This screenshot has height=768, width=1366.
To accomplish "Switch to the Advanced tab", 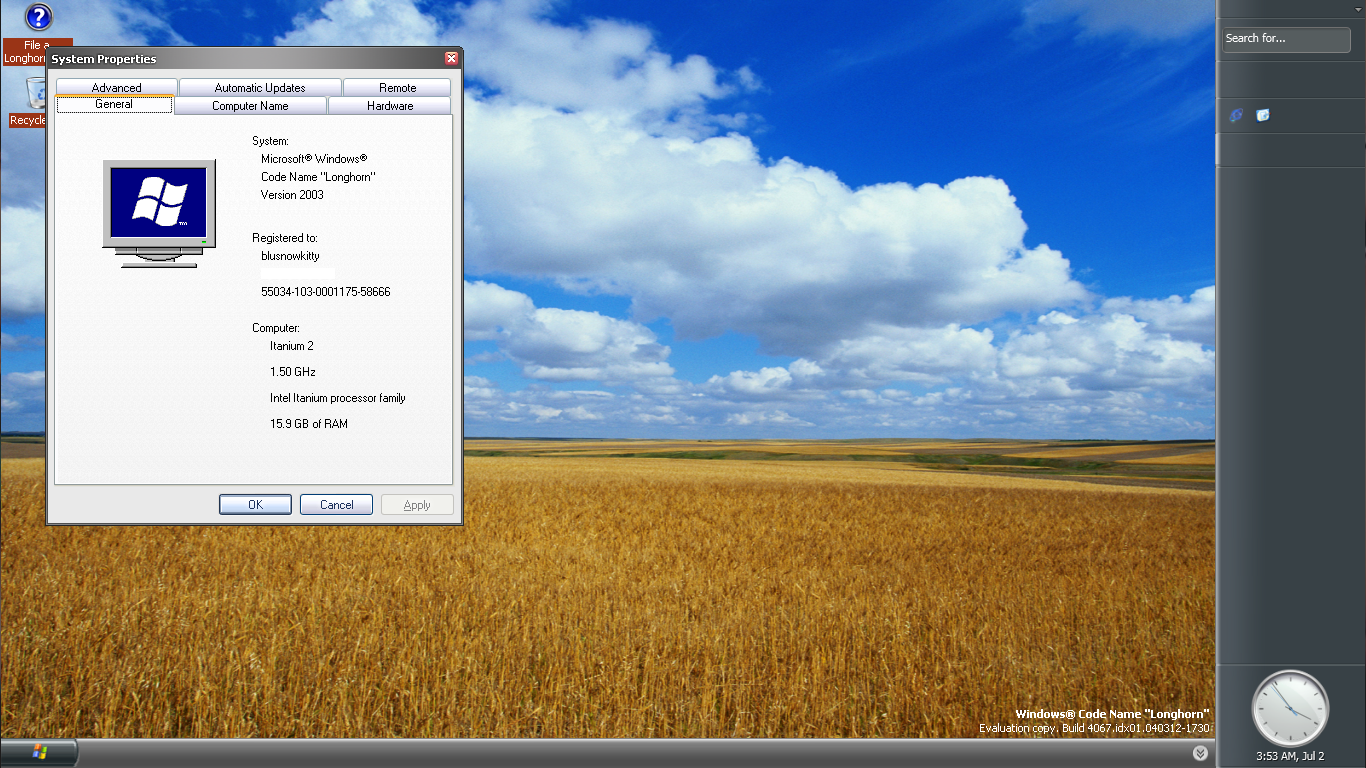I will 117,87.
